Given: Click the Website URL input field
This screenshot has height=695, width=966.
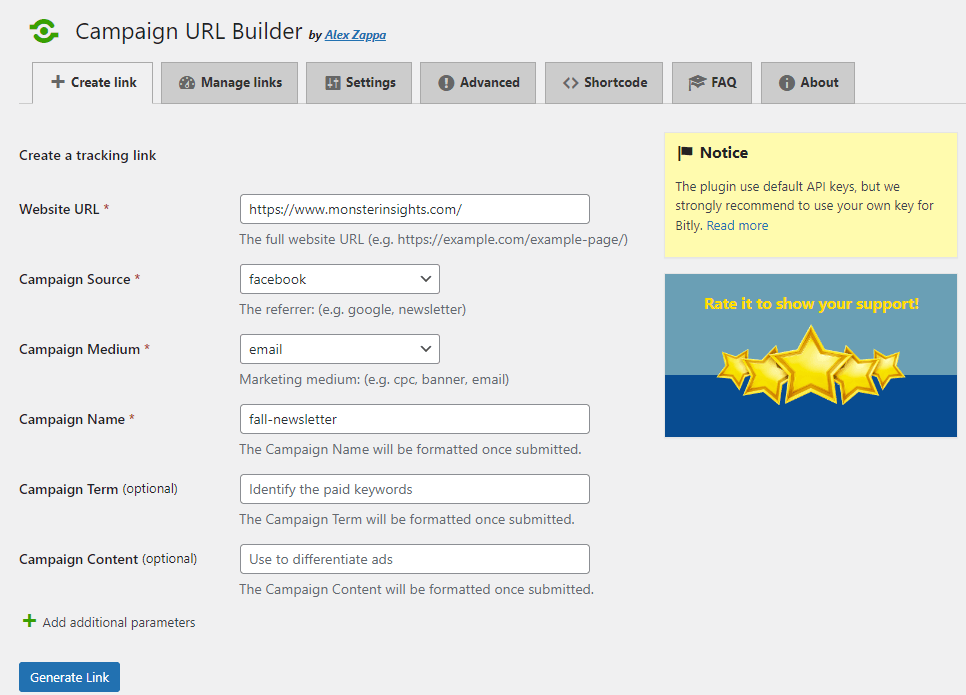Looking at the screenshot, I should click(x=414, y=209).
